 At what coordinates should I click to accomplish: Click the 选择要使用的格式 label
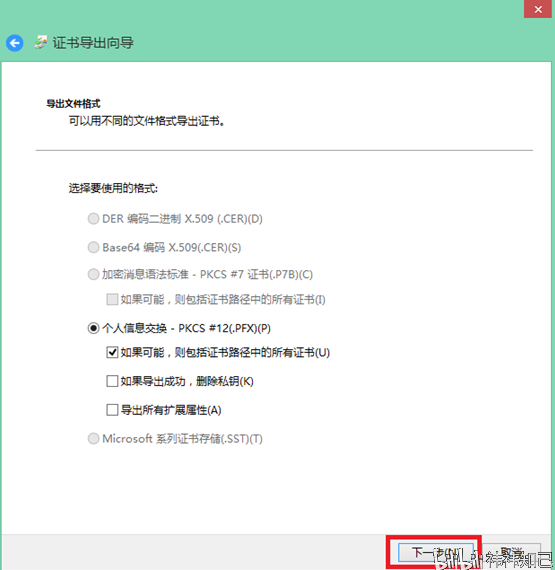click(x=113, y=188)
